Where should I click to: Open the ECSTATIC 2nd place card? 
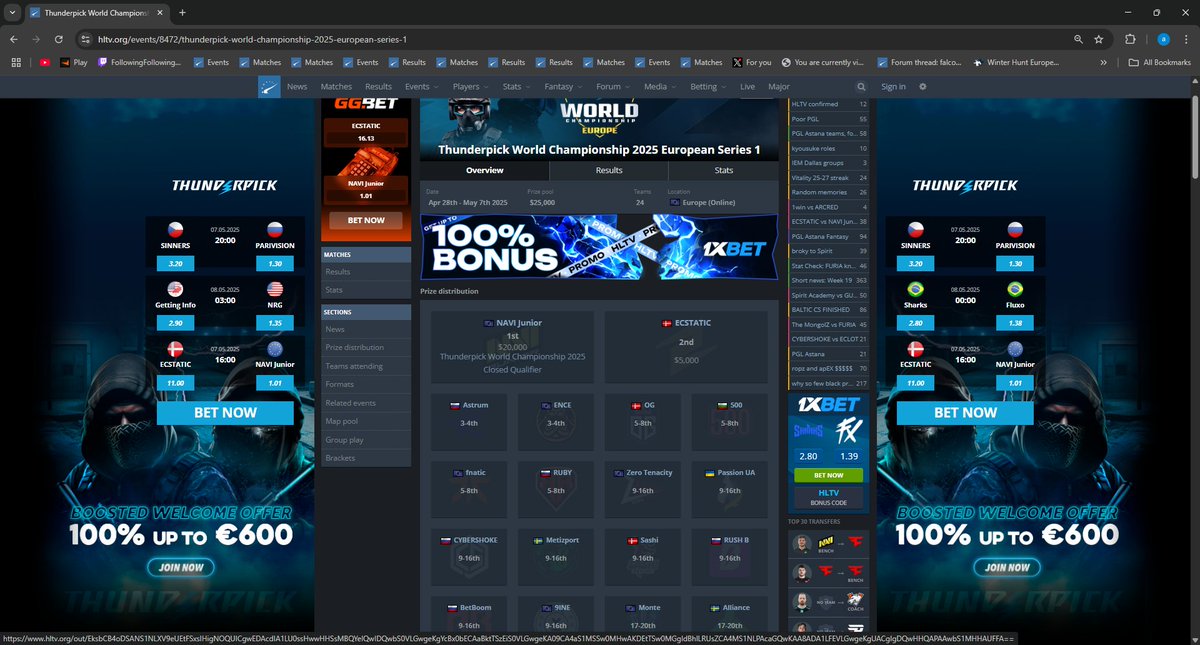pyautogui.click(x=686, y=346)
